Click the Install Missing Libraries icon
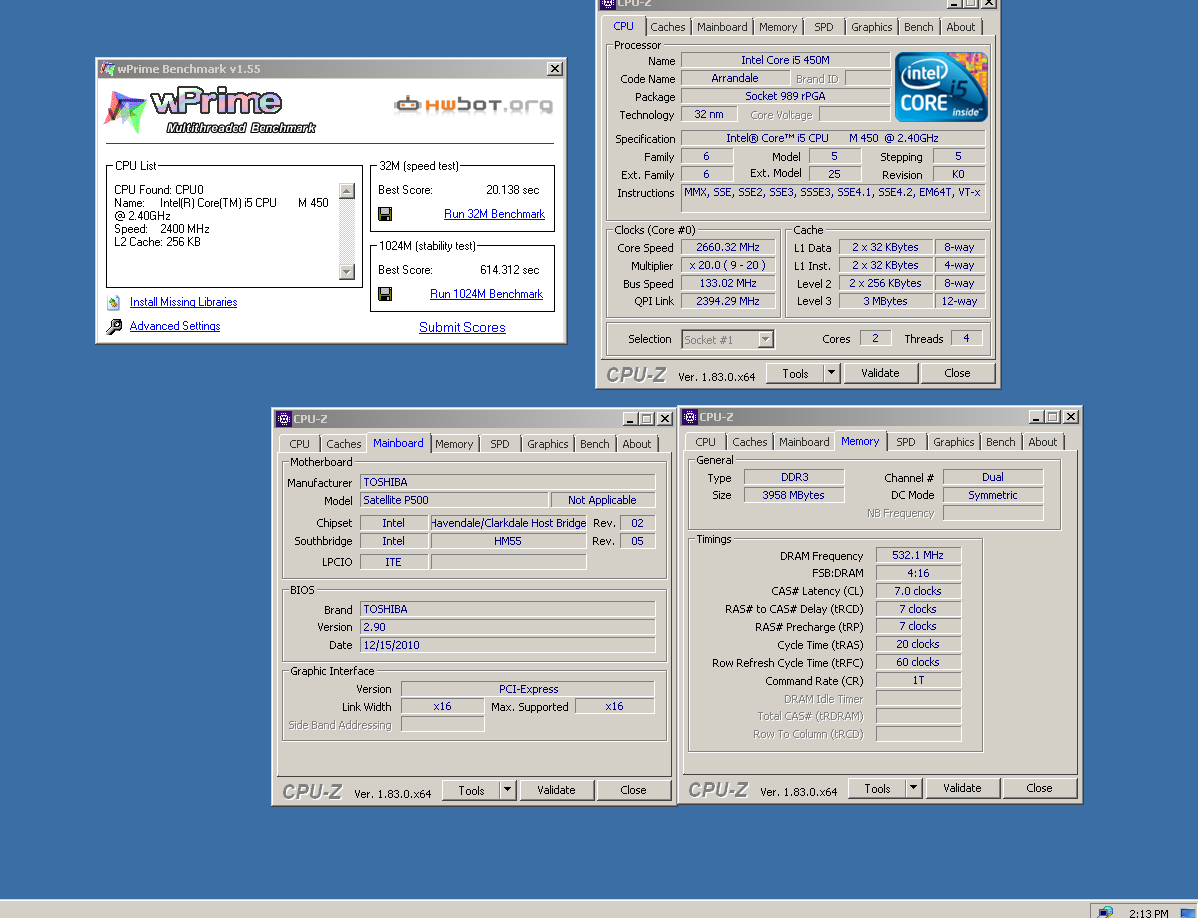Image resolution: width=1198 pixels, height=918 pixels. (x=114, y=302)
